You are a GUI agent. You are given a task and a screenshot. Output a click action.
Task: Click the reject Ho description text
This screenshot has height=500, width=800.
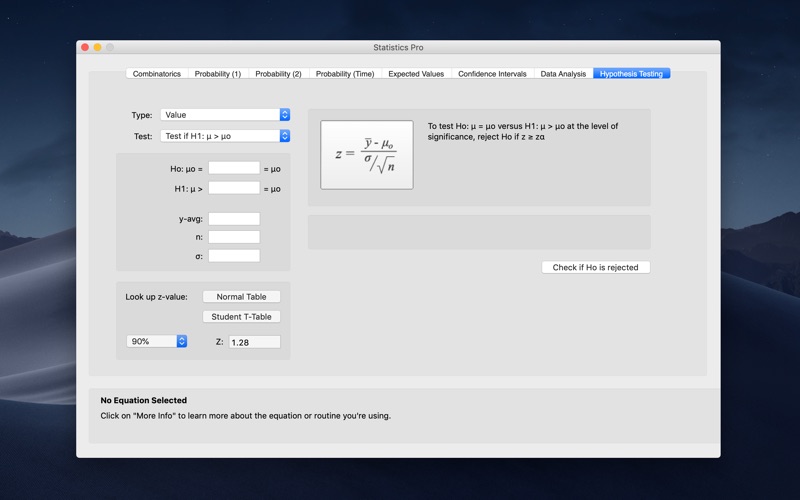pos(523,131)
